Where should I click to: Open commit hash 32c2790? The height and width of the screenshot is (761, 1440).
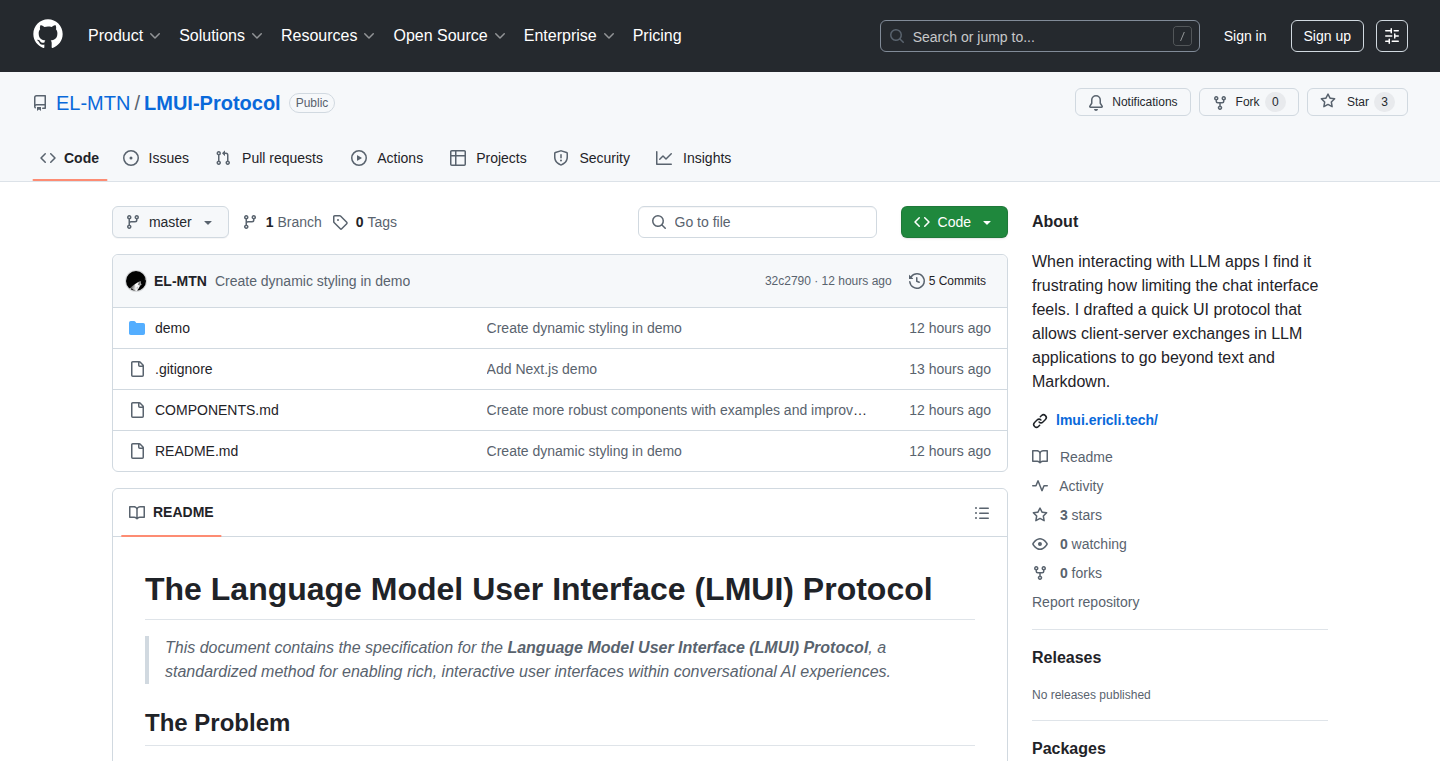(x=789, y=281)
